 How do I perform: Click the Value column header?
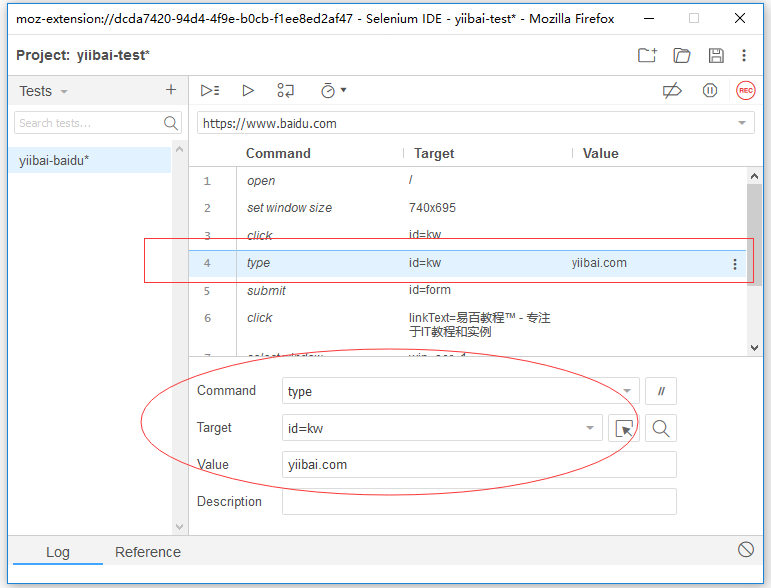(x=600, y=153)
